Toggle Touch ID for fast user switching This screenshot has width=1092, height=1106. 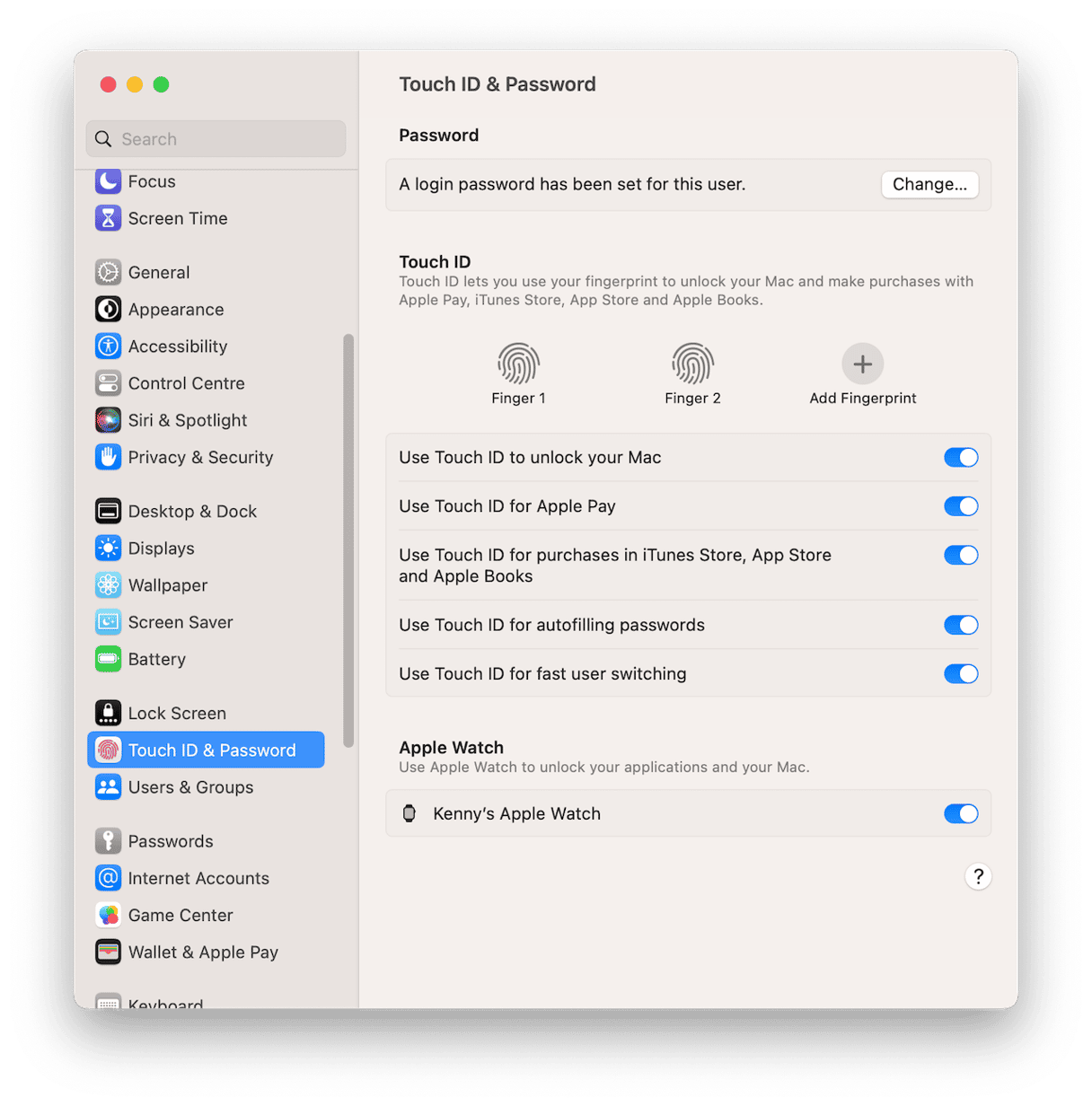[961, 673]
